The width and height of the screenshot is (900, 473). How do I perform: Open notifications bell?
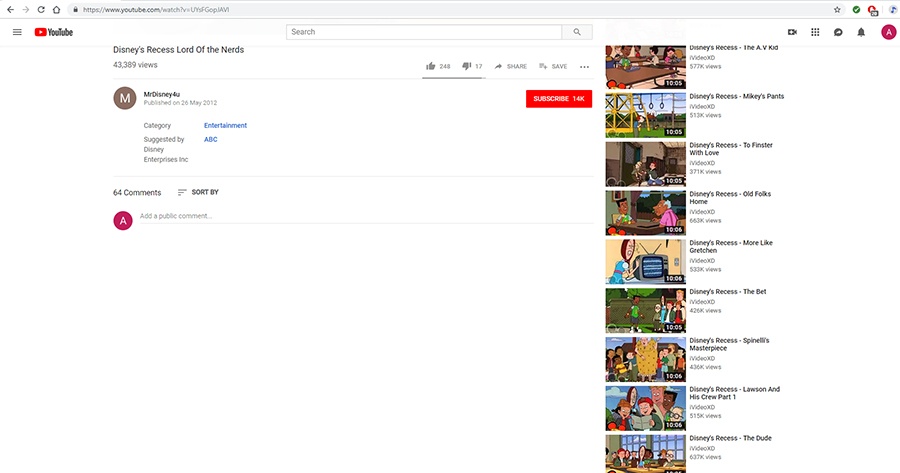point(861,32)
